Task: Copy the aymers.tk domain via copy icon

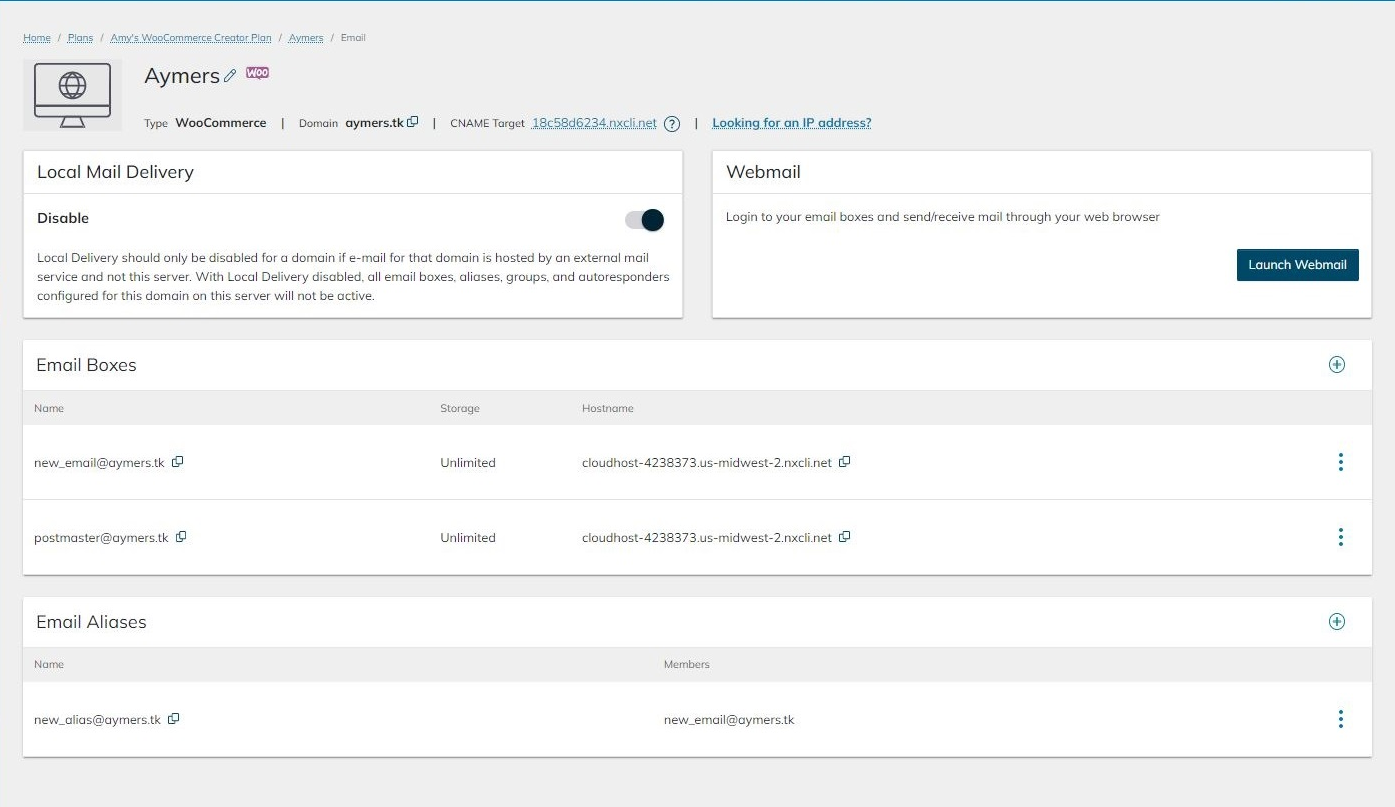Action: point(413,122)
